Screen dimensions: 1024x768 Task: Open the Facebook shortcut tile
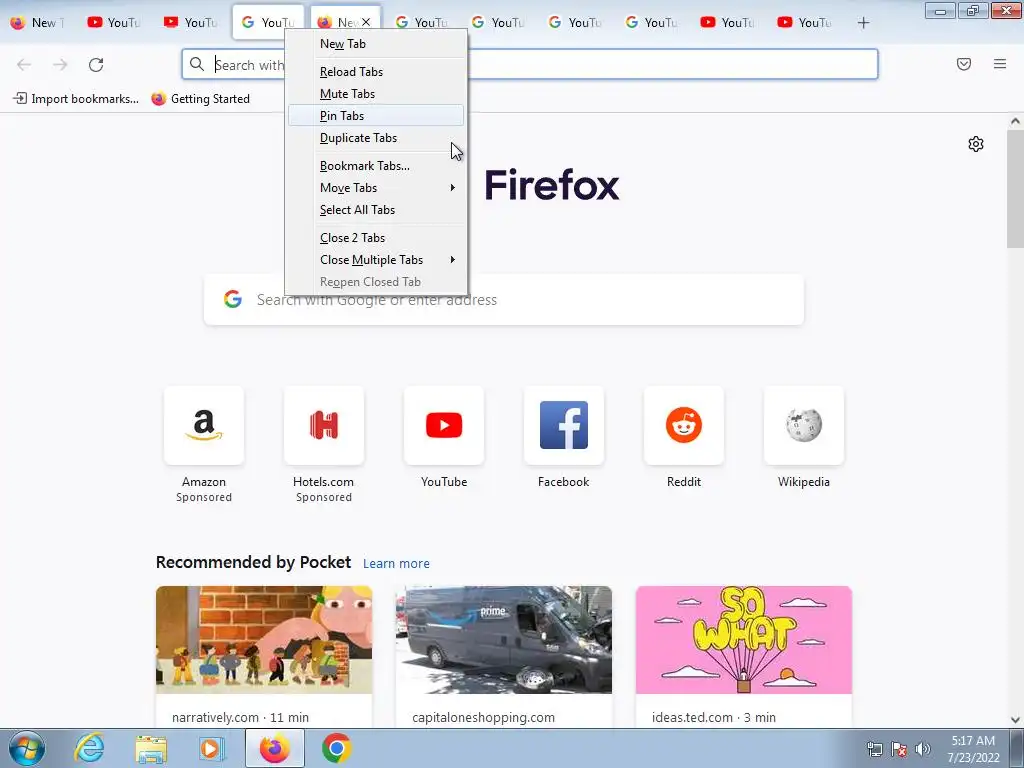[x=564, y=425]
